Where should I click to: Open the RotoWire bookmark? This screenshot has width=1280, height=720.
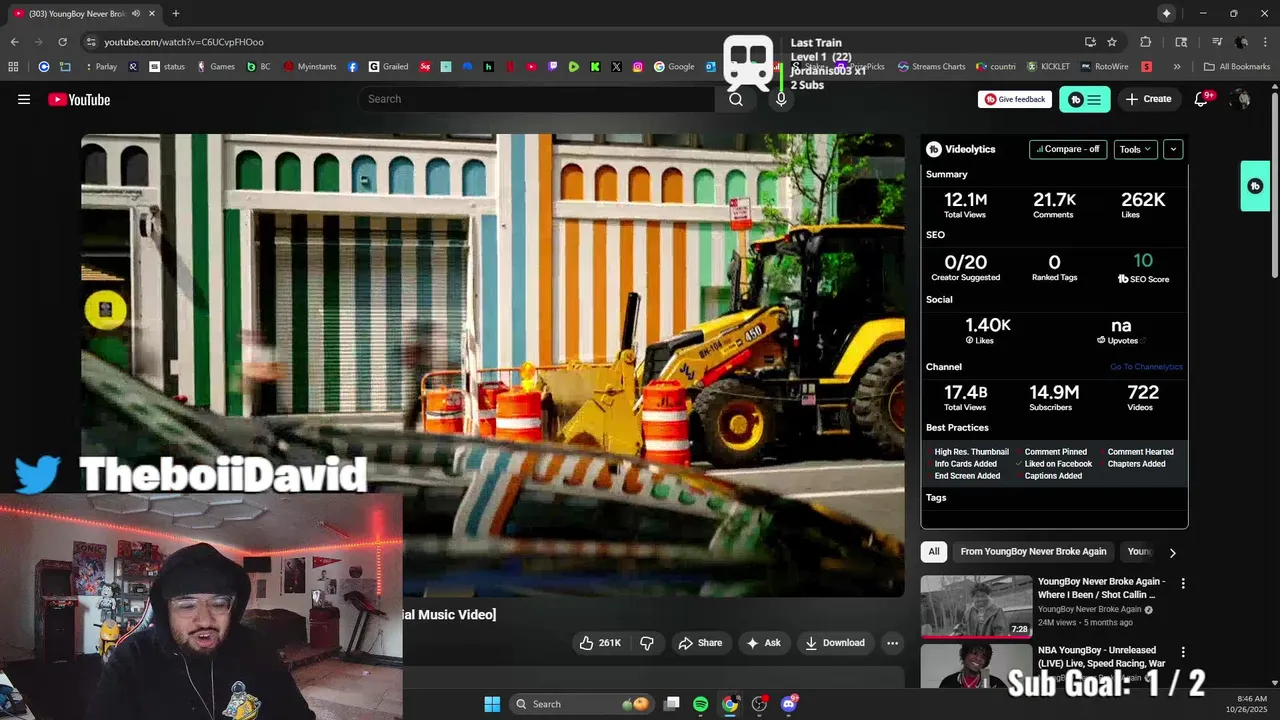click(x=1103, y=67)
